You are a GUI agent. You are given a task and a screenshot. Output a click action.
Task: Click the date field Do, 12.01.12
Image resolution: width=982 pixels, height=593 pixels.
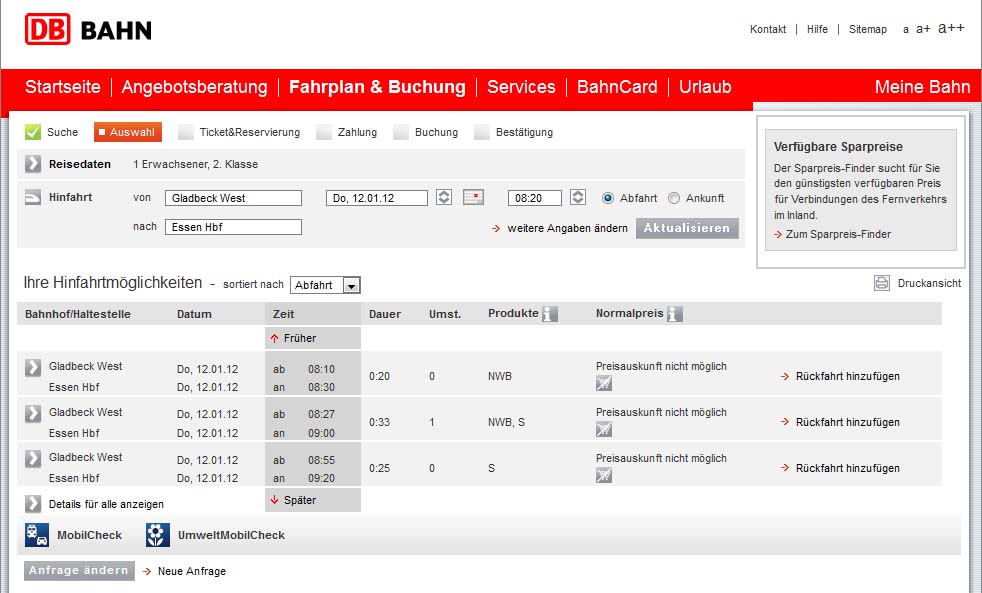[376, 198]
